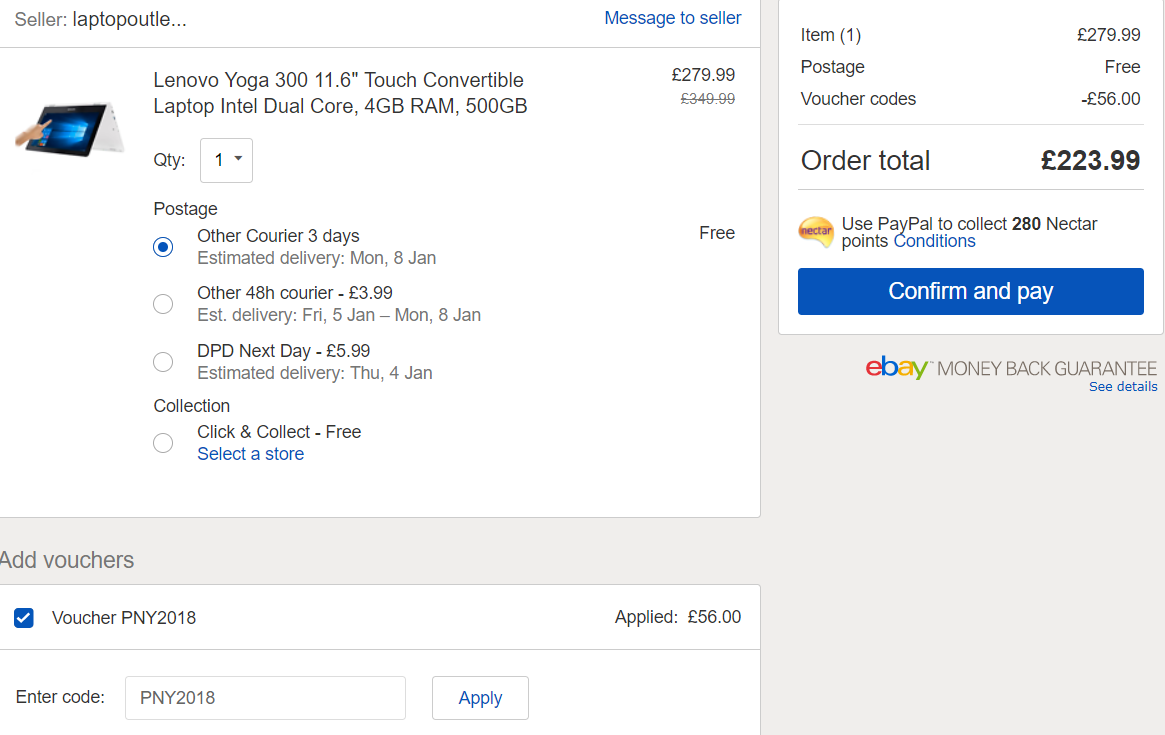Screen dimensions: 1165x735
Task: Click the Nectar points logo icon
Action: click(x=816, y=232)
